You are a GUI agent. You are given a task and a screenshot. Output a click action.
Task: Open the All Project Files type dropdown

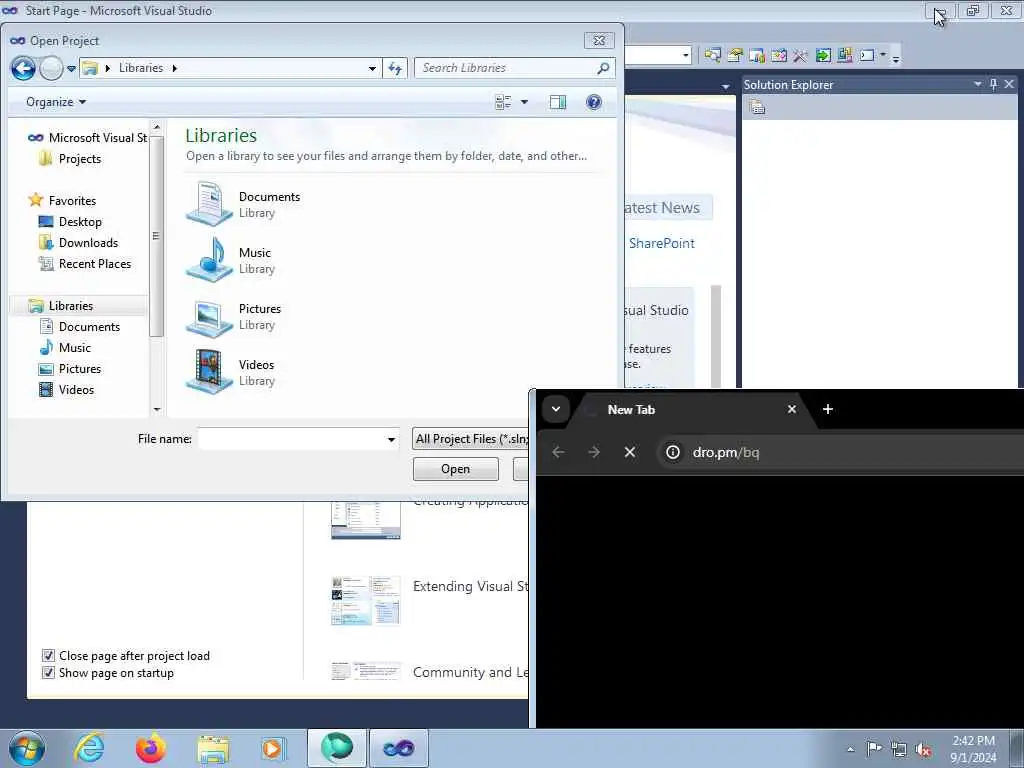pyautogui.click(x=470, y=439)
